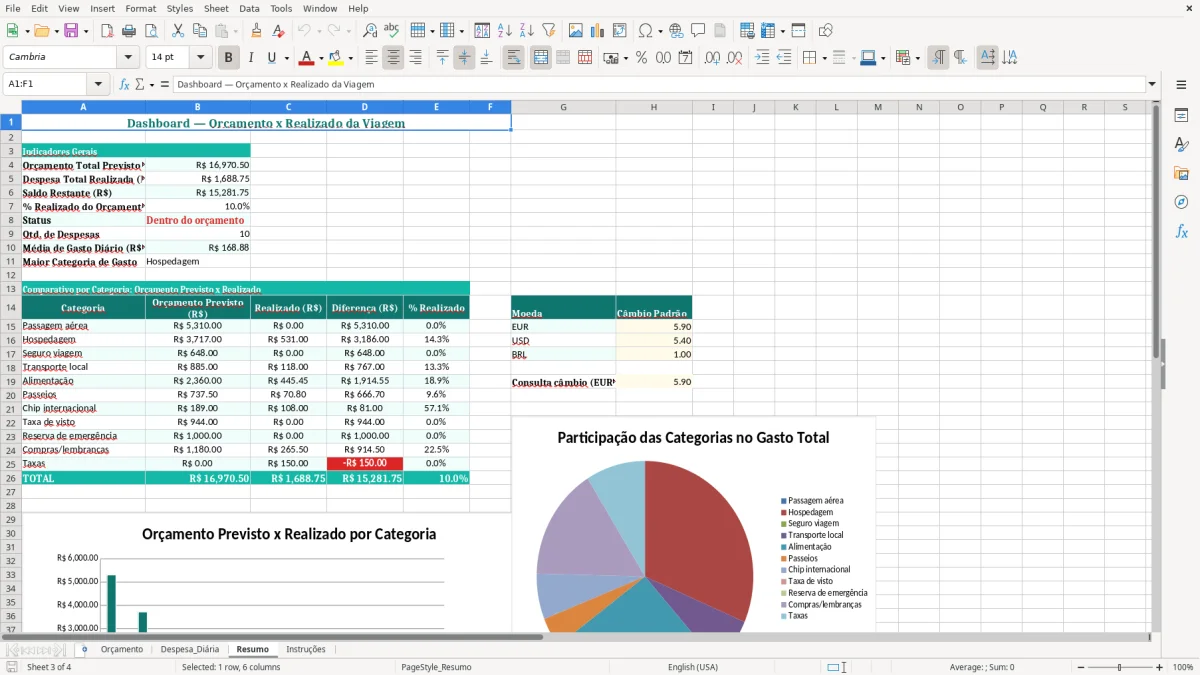Insert a comment
The image size is (1200, 675).
tap(697, 31)
